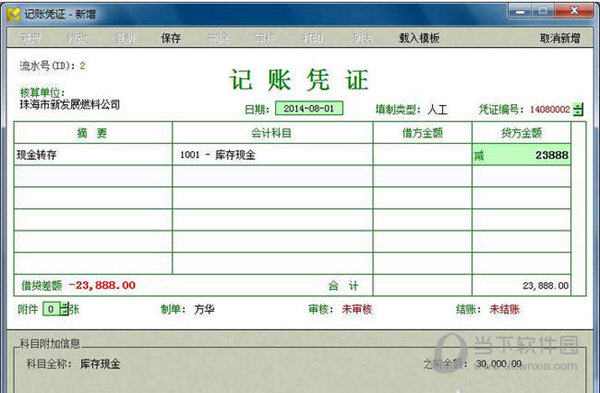Click the account full name 库存现金
The width and height of the screenshot is (600, 393).
pyautogui.click(x=100, y=364)
